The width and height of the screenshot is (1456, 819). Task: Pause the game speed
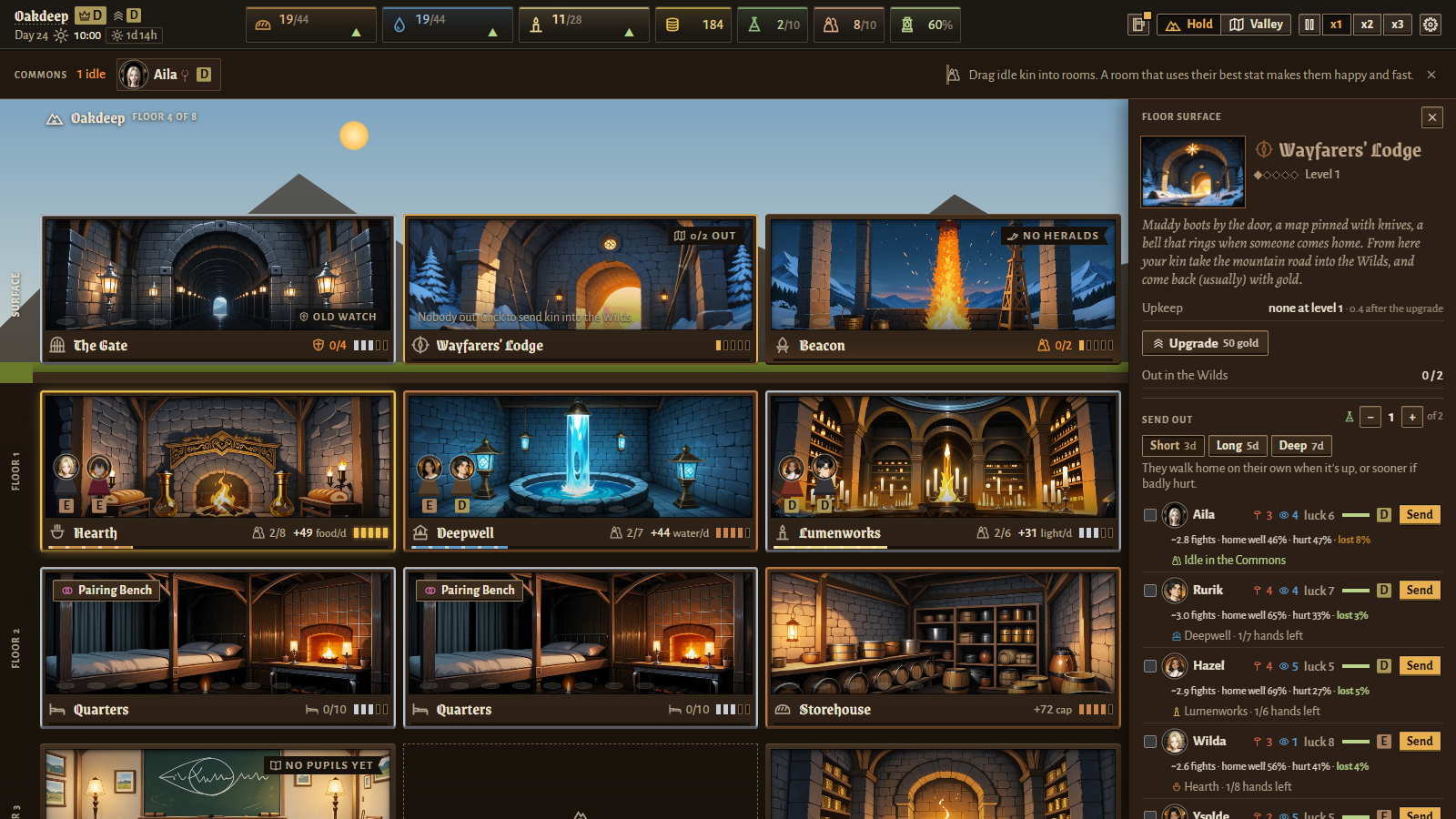(1309, 25)
